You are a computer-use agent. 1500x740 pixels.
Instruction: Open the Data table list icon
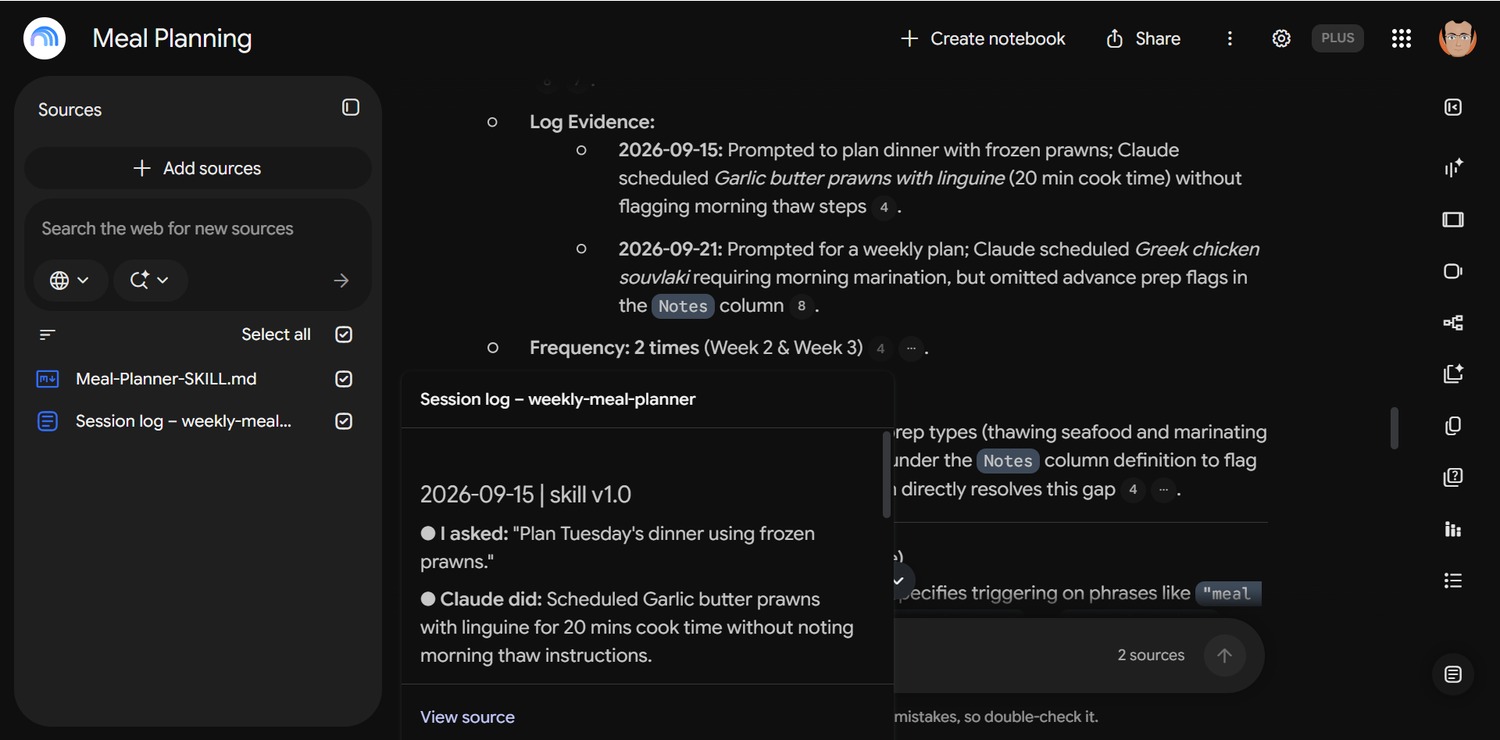coord(1453,581)
